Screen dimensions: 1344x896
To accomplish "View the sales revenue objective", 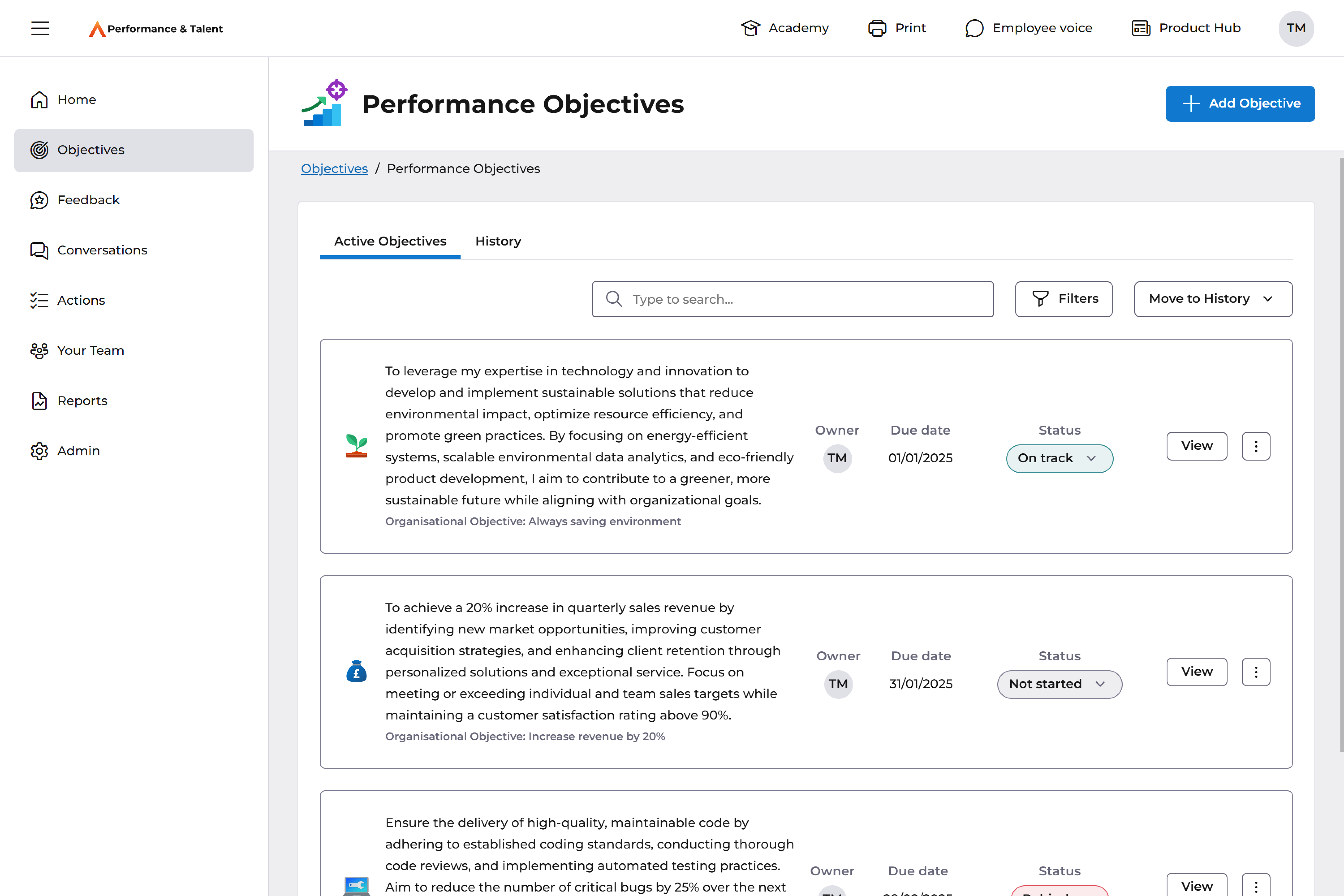I will coord(1197,671).
